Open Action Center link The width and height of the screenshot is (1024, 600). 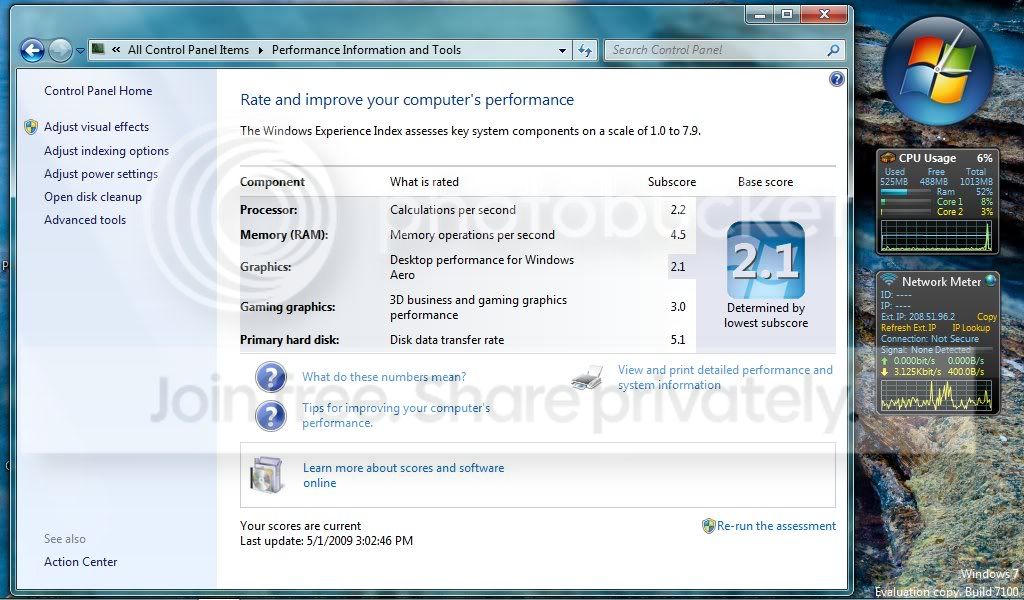(x=80, y=561)
